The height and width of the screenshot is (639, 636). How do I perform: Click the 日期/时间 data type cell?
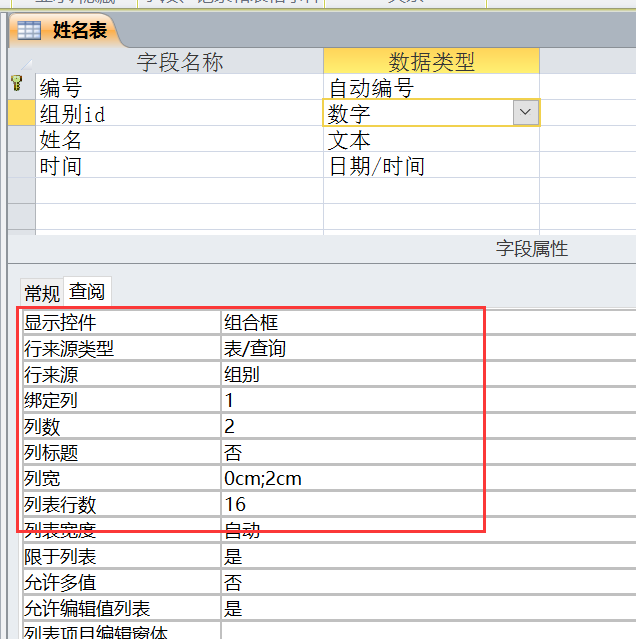point(430,166)
